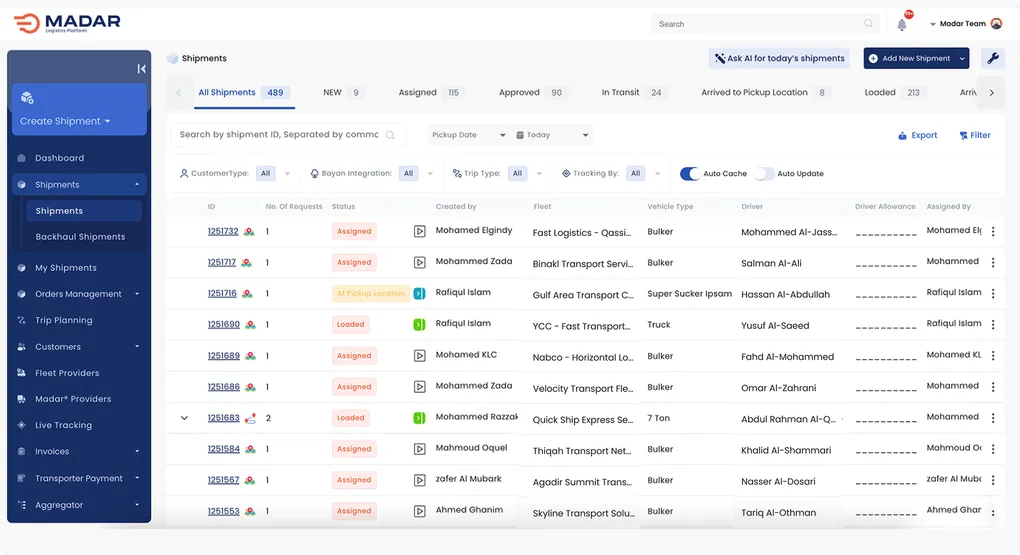Click the play icon in the 1251717 row
The width and height of the screenshot is (1020, 555).
tap(420, 263)
